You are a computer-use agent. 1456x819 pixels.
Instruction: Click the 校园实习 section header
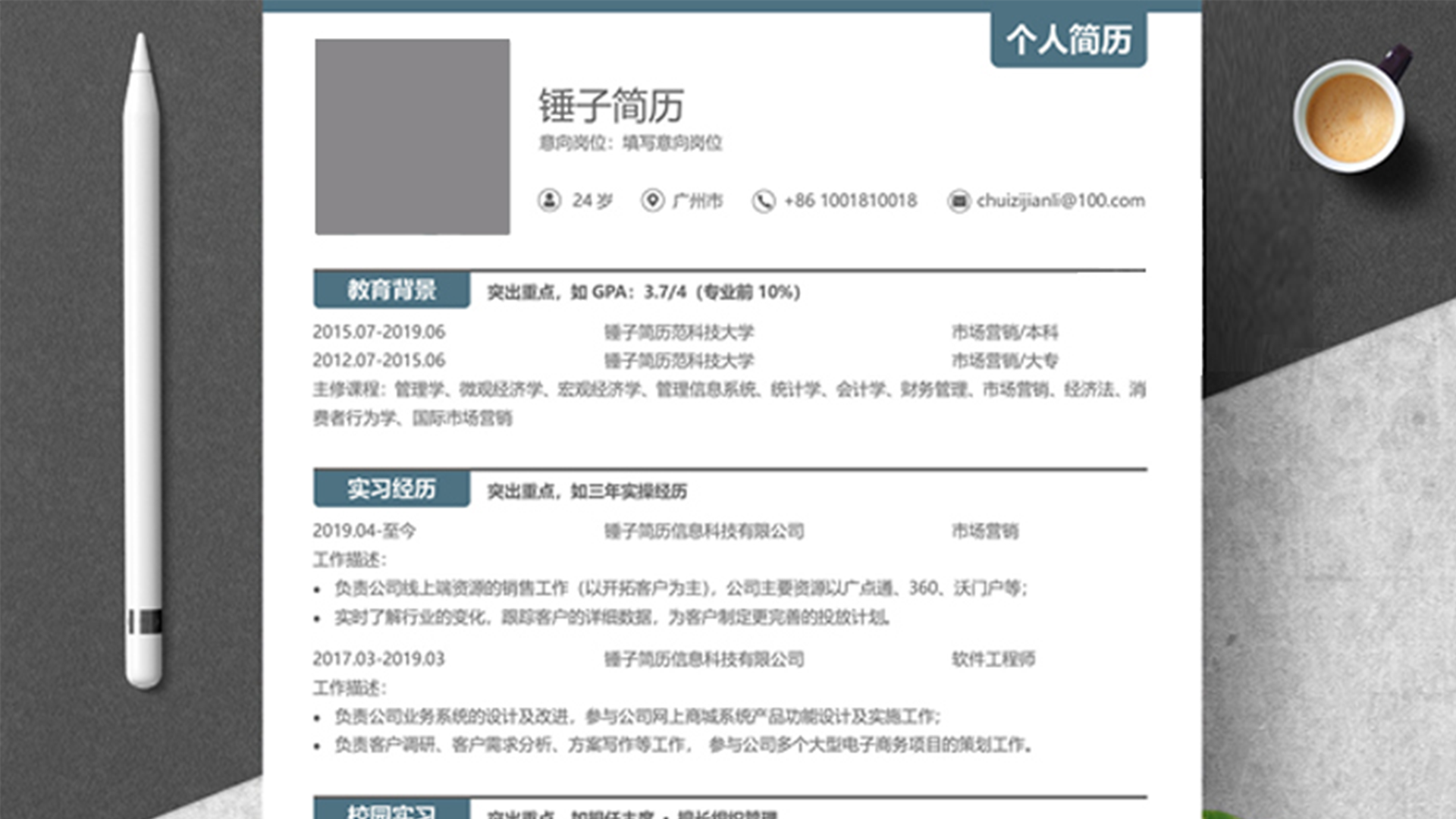click(391, 808)
